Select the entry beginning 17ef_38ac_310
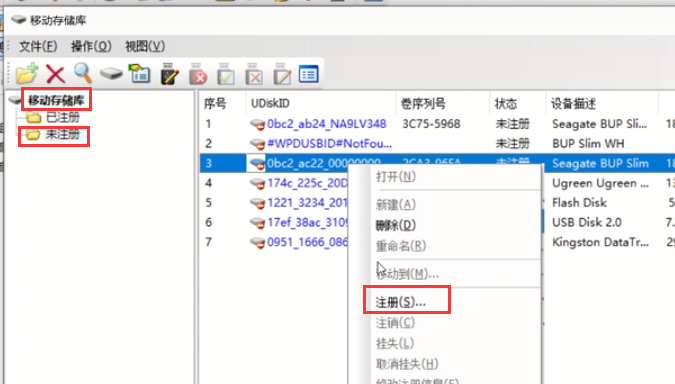The width and height of the screenshot is (675, 384). coord(307,223)
